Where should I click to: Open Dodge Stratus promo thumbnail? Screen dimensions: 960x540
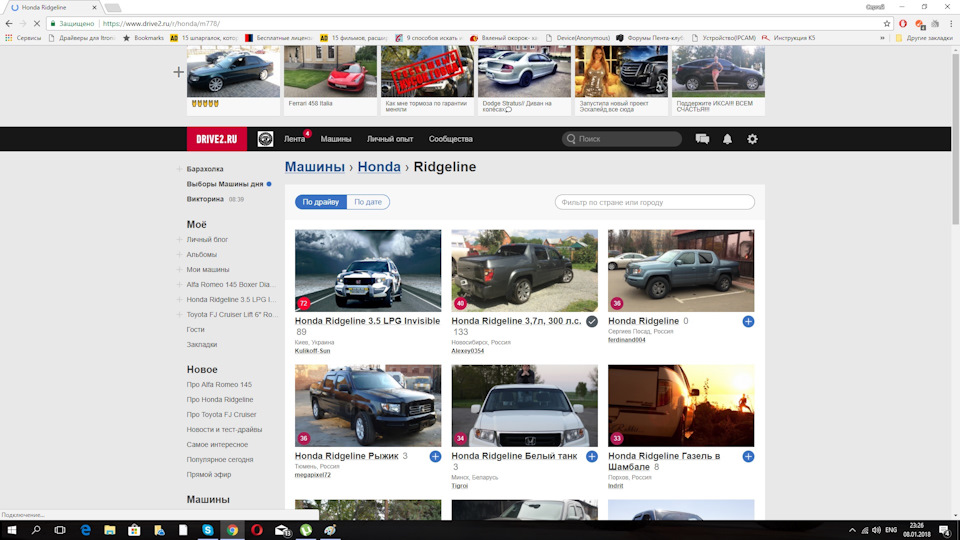pos(524,72)
